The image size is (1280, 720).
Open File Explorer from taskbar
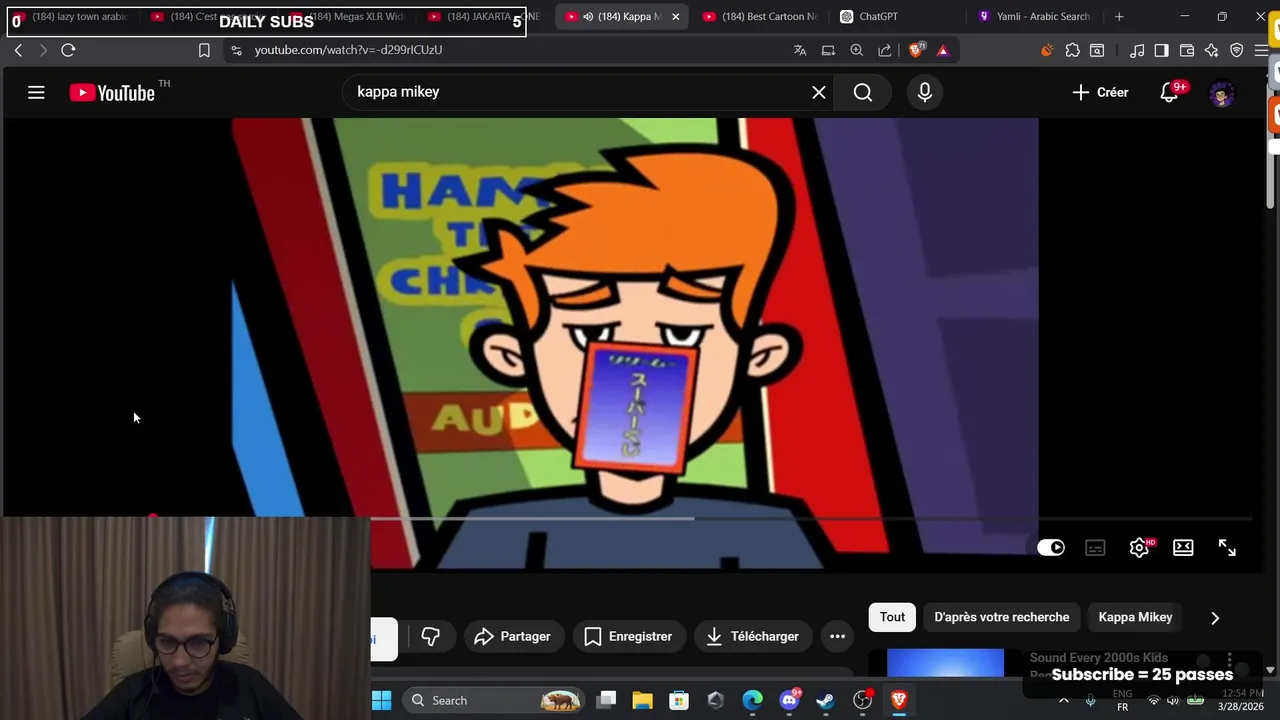(x=642, y=700)
